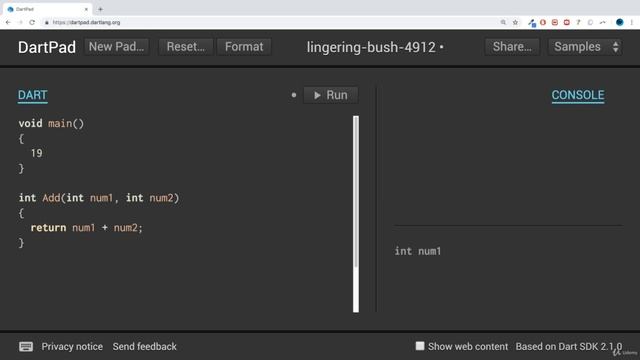Image resolution: width=640 pixels, height=360 pixels.
Task: Close the DartPad browser tab
Action: [x=86, y=9]
